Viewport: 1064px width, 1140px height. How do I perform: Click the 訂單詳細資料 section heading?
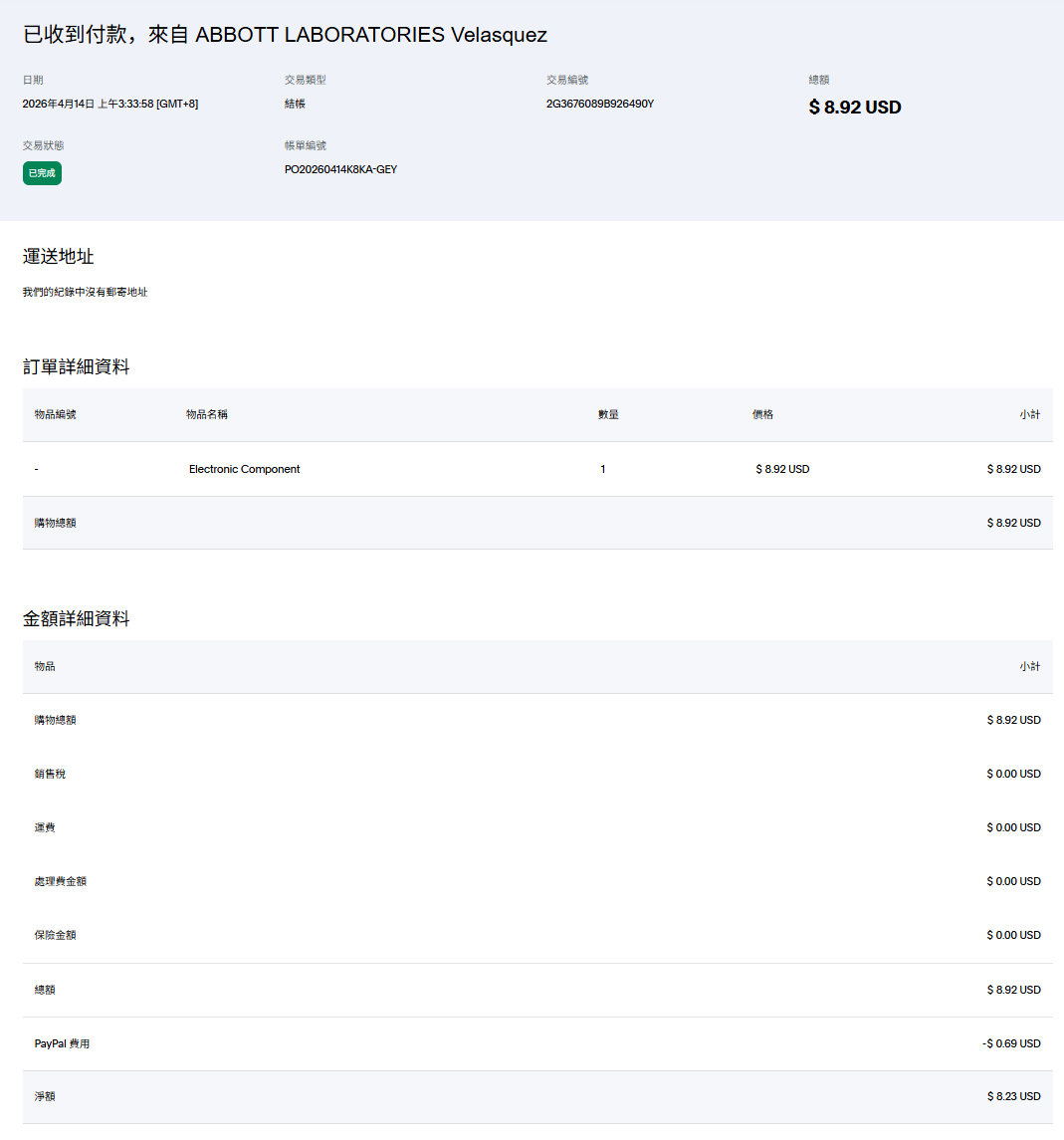click(x=77, y=367)
